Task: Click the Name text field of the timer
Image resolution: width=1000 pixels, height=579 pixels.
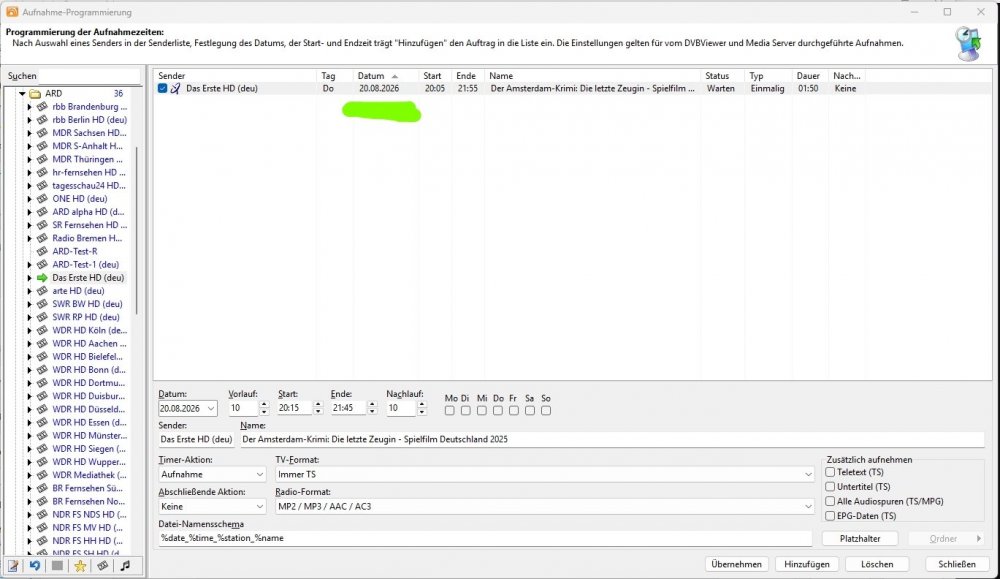Action: 612,439
